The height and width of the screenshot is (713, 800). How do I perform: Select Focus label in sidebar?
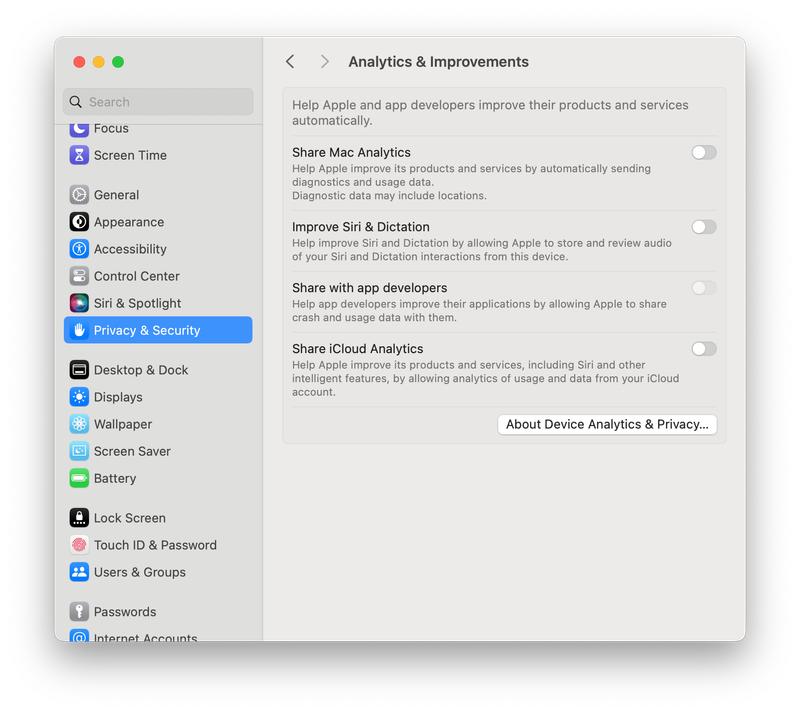point(111,129)
